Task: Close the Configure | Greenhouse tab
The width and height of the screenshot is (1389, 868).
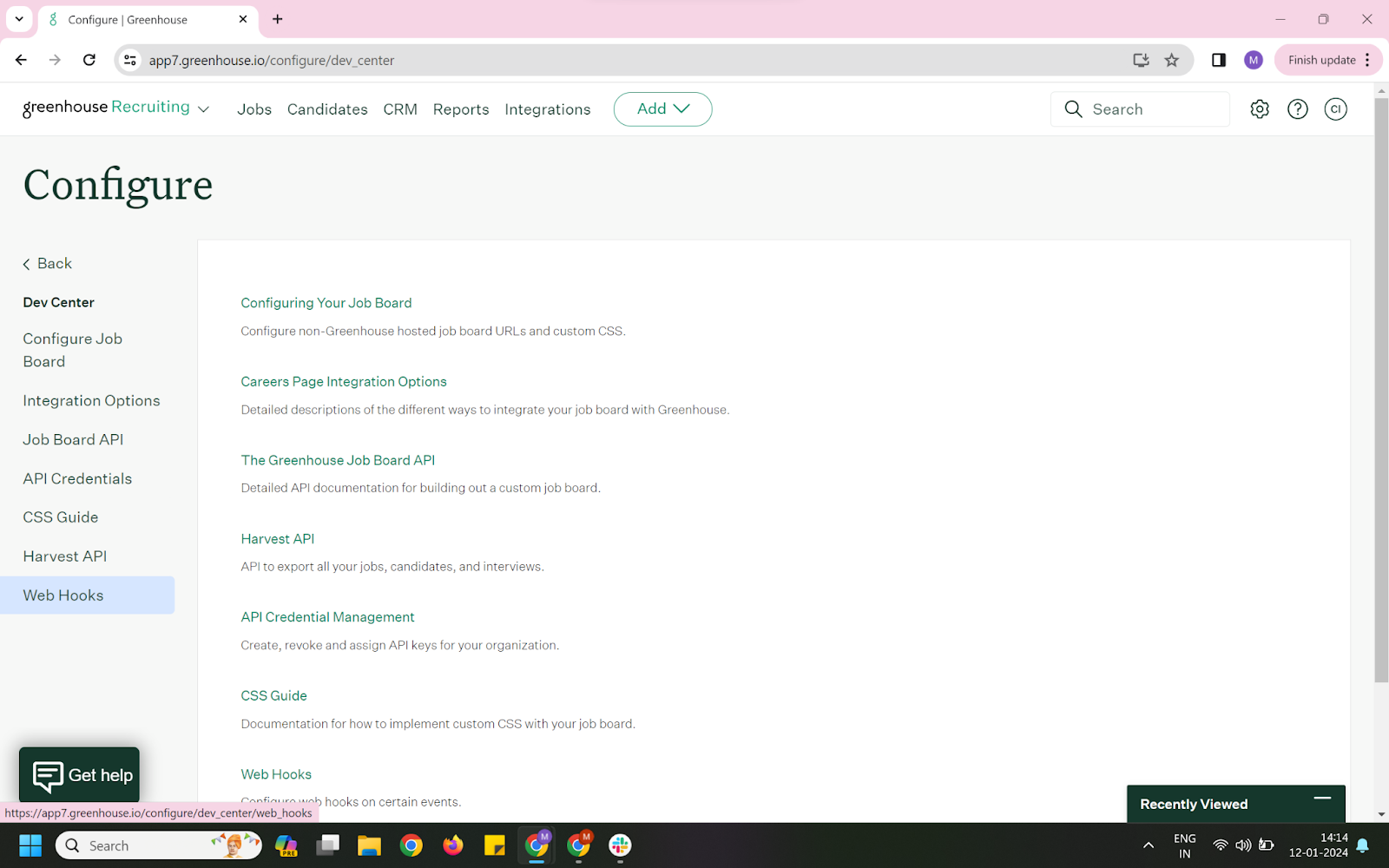Action: click(x=243, y=19)
